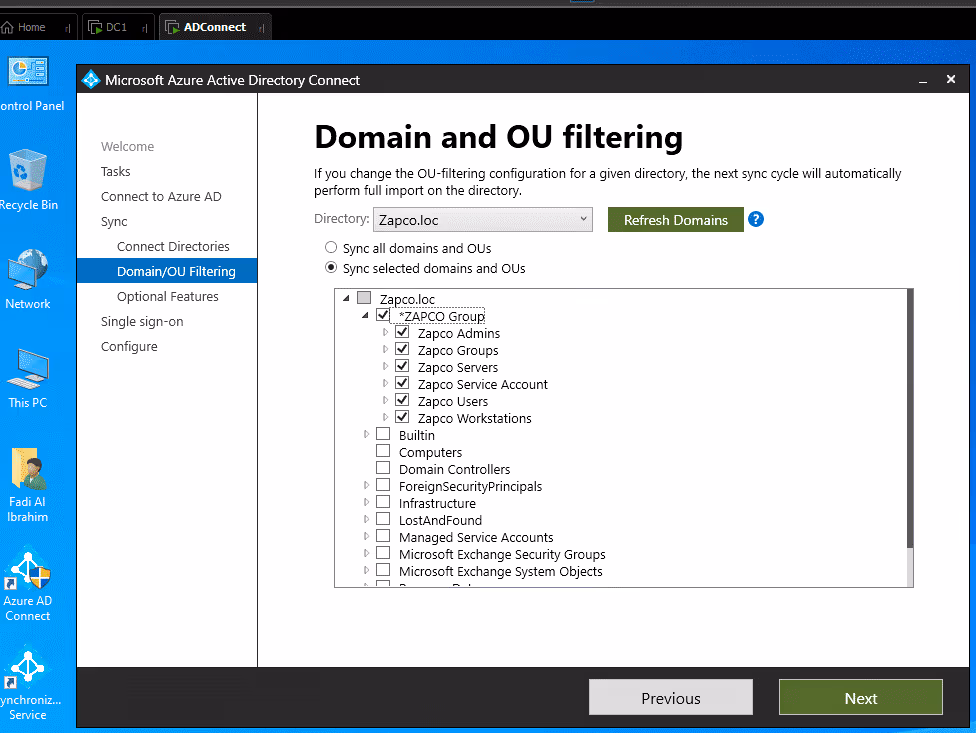Image resolution: width=976 pixels, height=733 pixels.
Task: Expand the Zapco Users node
Action: [385, 400]
